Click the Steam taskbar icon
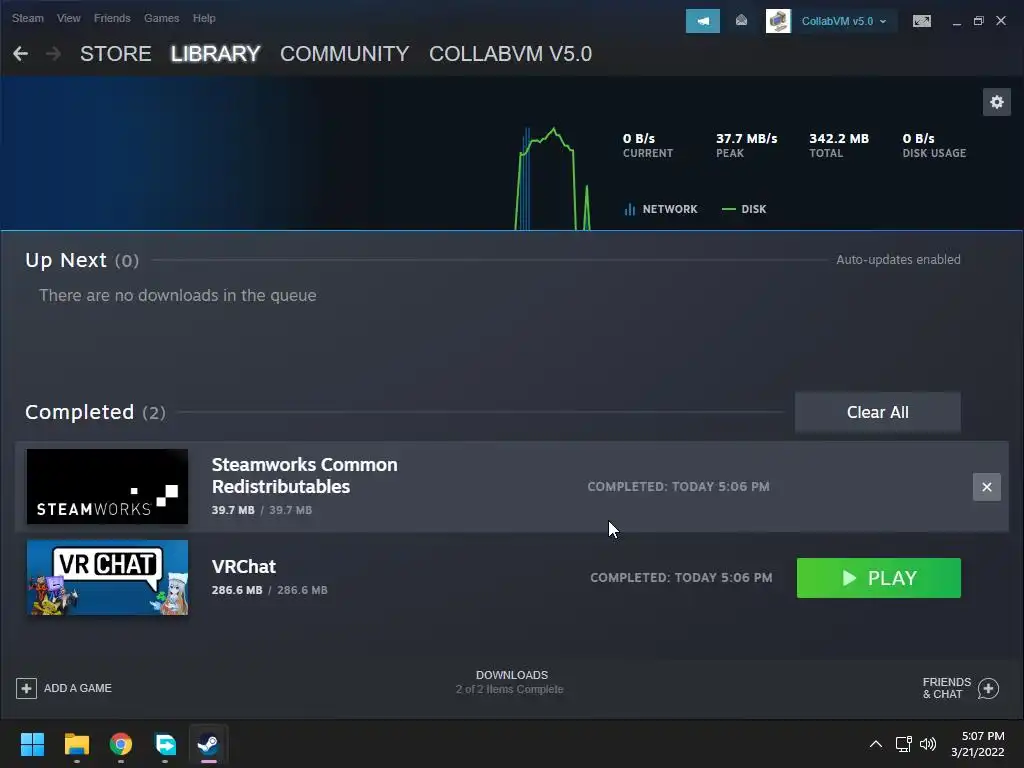The height and width of the screenshot is (768, 1024). (x=208, y=744)
